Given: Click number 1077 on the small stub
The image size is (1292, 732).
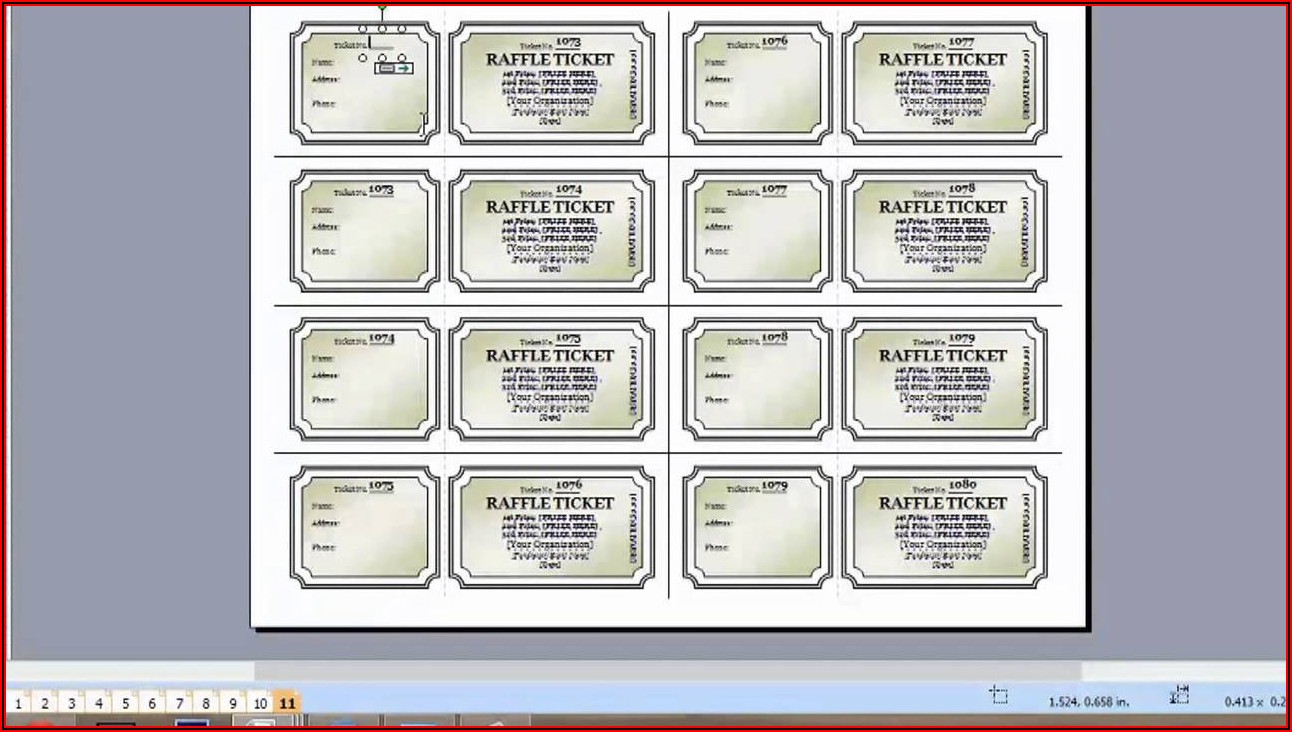Looking at the screenshot, I should click(x=774, y=189).
